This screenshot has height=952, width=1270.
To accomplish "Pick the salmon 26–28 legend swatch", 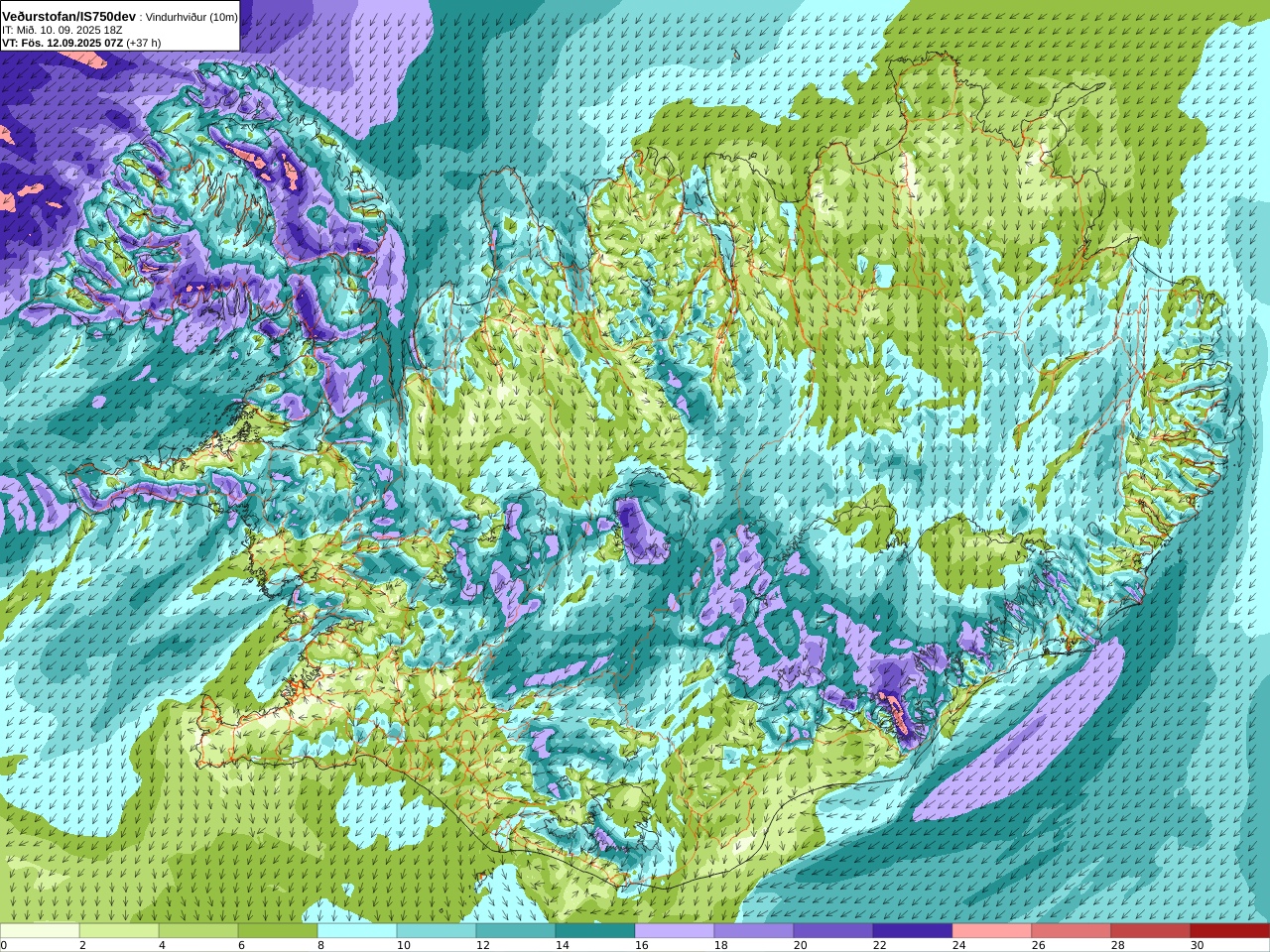I will (1072, 931).
